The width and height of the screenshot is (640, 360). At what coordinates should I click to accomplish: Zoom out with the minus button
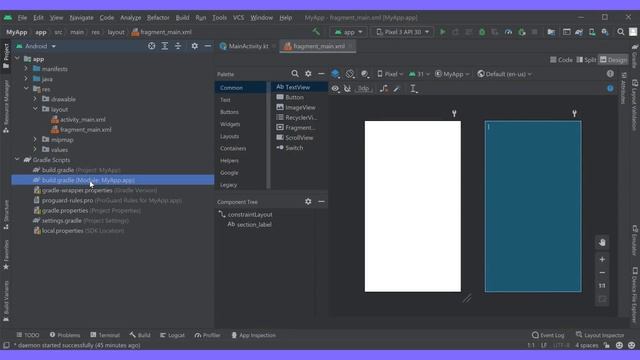(602, 273)
